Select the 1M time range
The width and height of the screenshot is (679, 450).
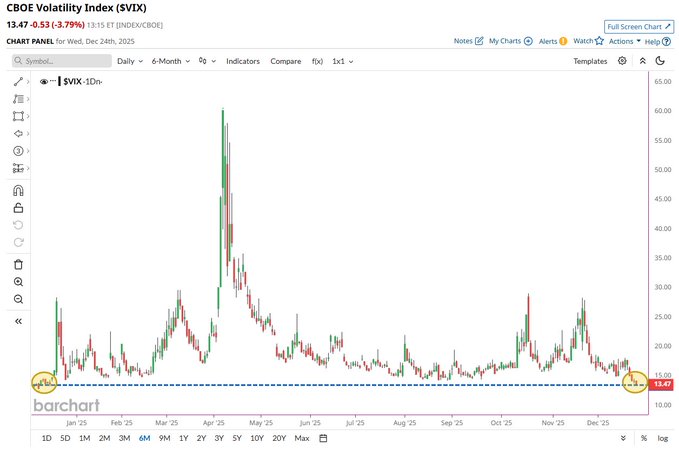click(84, 438)
